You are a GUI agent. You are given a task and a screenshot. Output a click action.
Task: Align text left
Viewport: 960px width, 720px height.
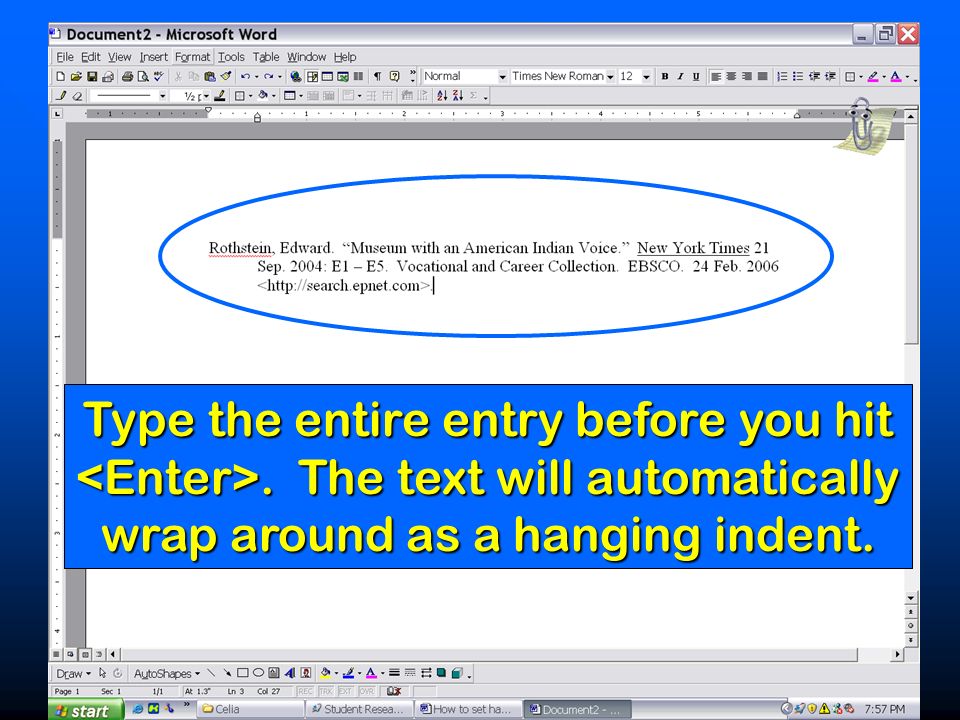(x=715, y=77)
